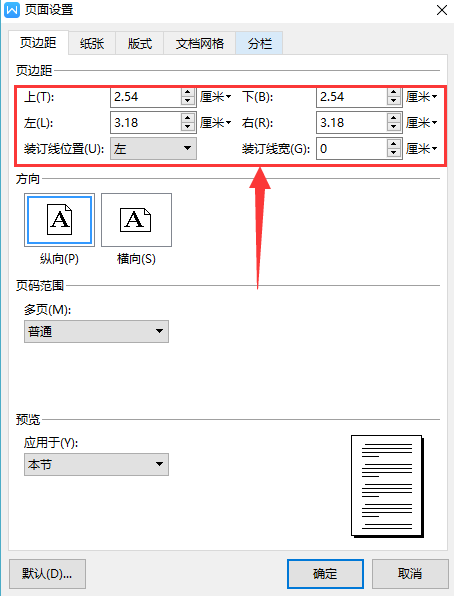Open the 分栏 tab
The width and height of the screenshot is (454, 596).
(x=259, y=43)
